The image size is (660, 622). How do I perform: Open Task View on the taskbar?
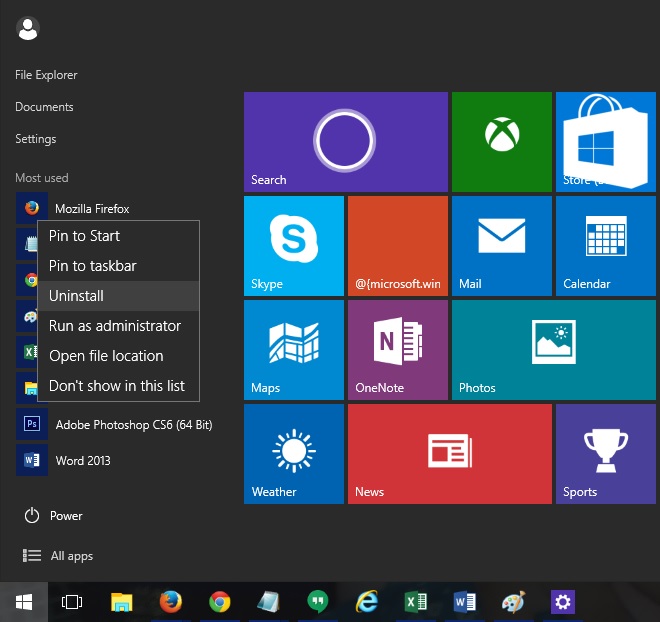pos(72,602)
